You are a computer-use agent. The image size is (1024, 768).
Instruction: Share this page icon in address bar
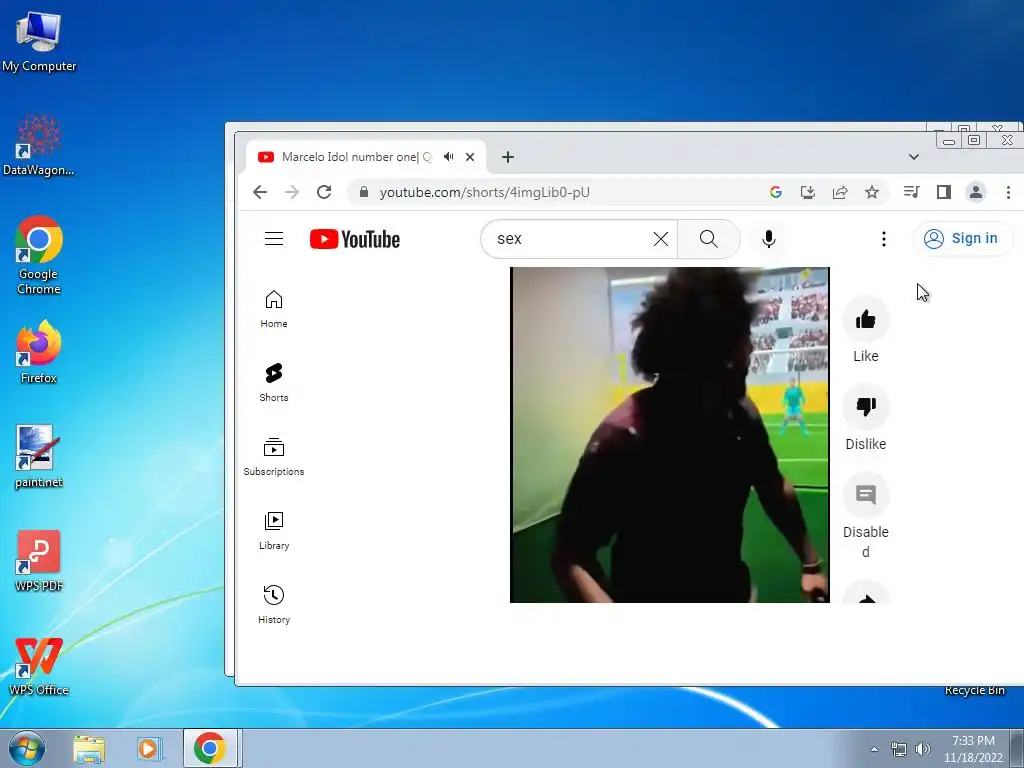840,192
